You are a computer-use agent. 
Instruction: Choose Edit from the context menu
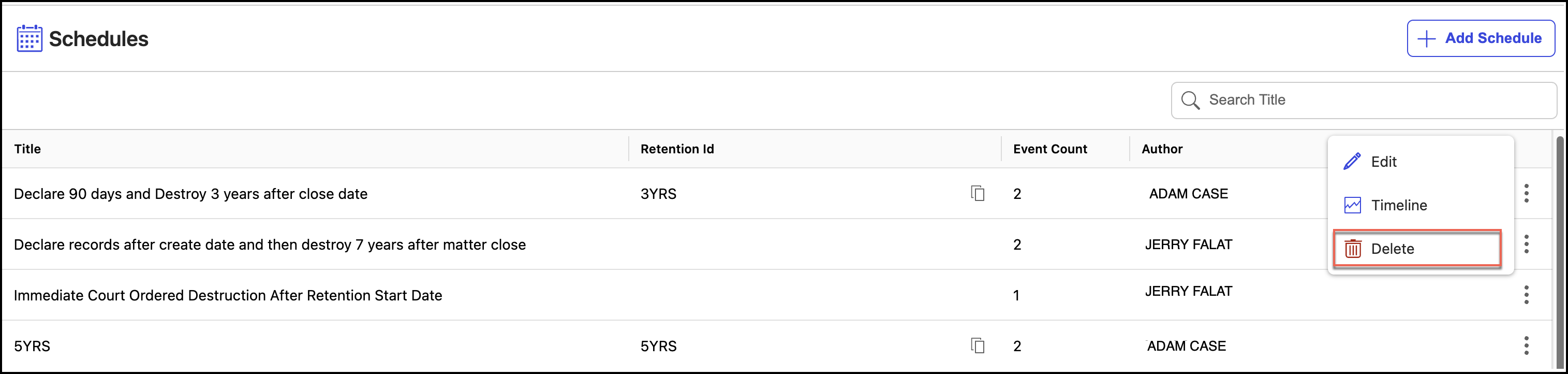(x=1383, y=162)
